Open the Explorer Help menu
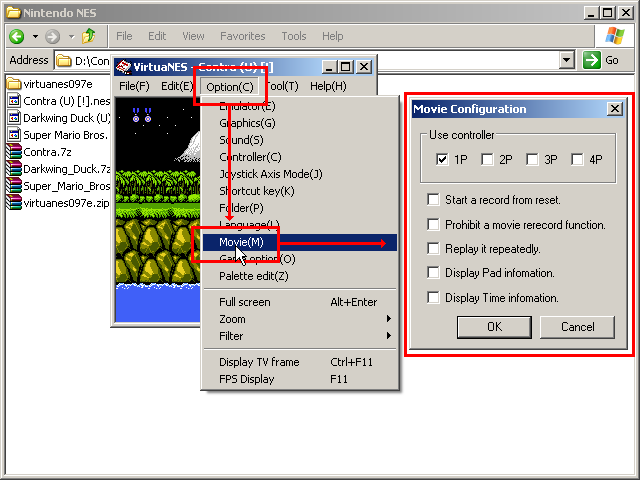The width and height of the screenshot is (640, 480). pos(332,36)
